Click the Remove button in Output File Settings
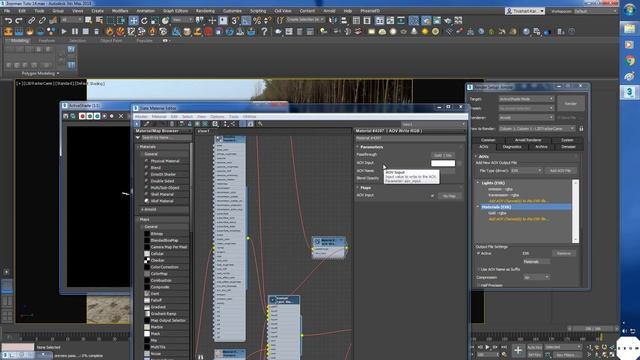This screenshot has height=360, width=640. pyautogui.click(x=564, y=253)
